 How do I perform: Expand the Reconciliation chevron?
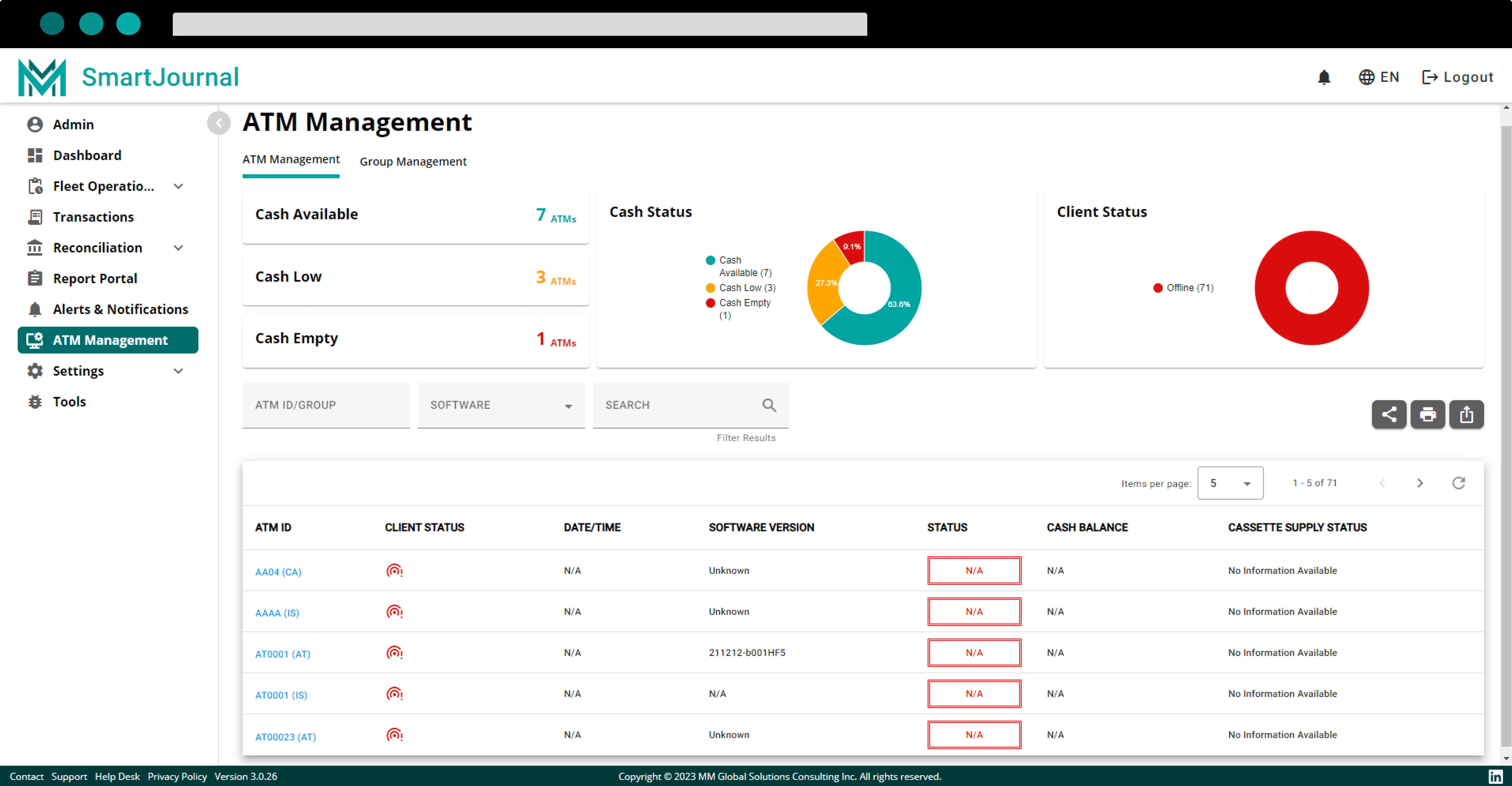[x=178, y=248]
